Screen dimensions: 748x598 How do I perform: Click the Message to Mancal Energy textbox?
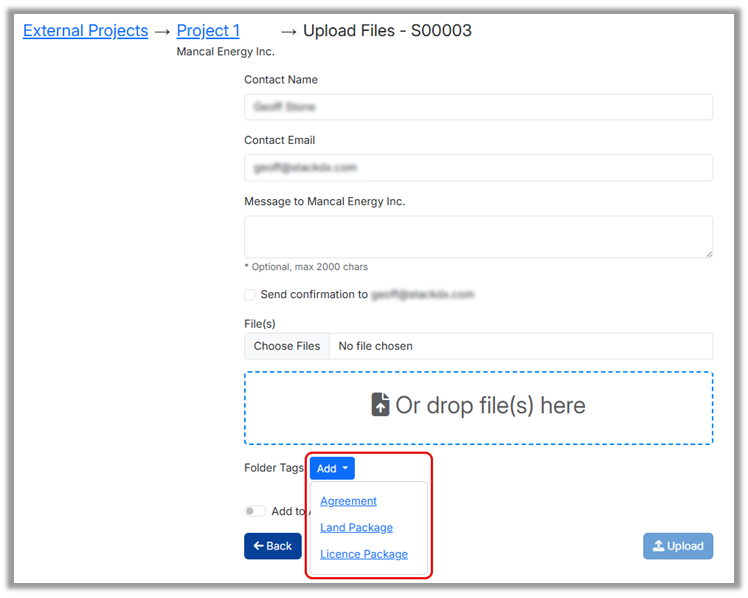click(x=478, y=237)
